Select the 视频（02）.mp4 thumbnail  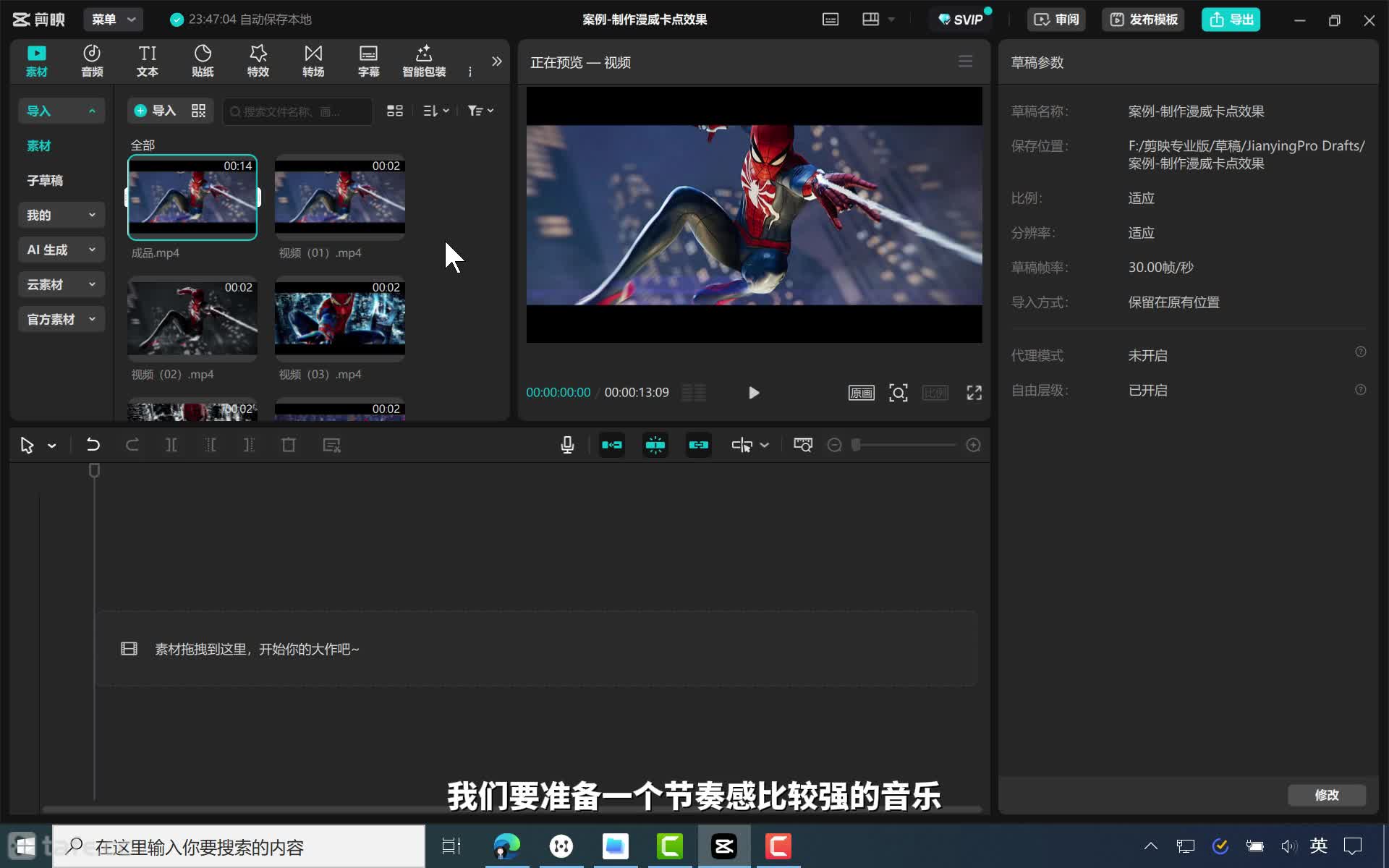click(x=192, y=318)
